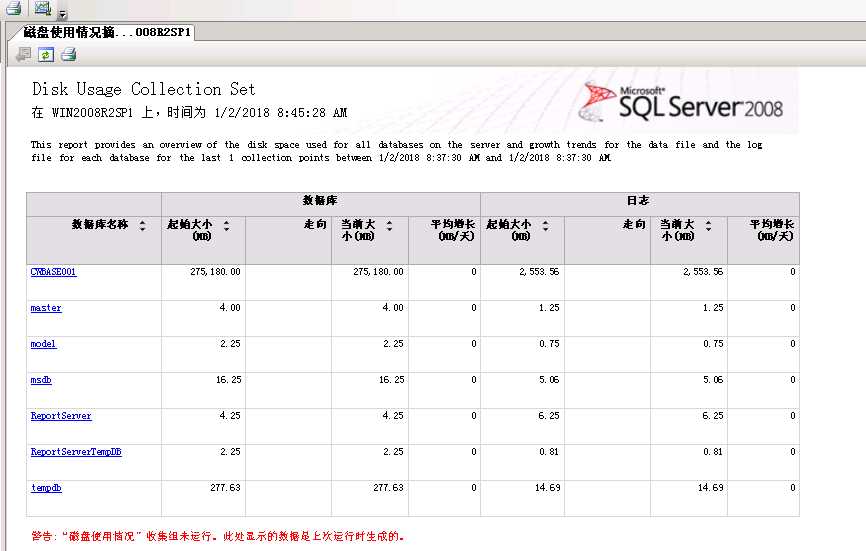The height and width of the screenshot is (551, 866).
Task: Sort by 数据库名称 using its sort arrows
Action: pyautogui.click(x=142, y=225)
